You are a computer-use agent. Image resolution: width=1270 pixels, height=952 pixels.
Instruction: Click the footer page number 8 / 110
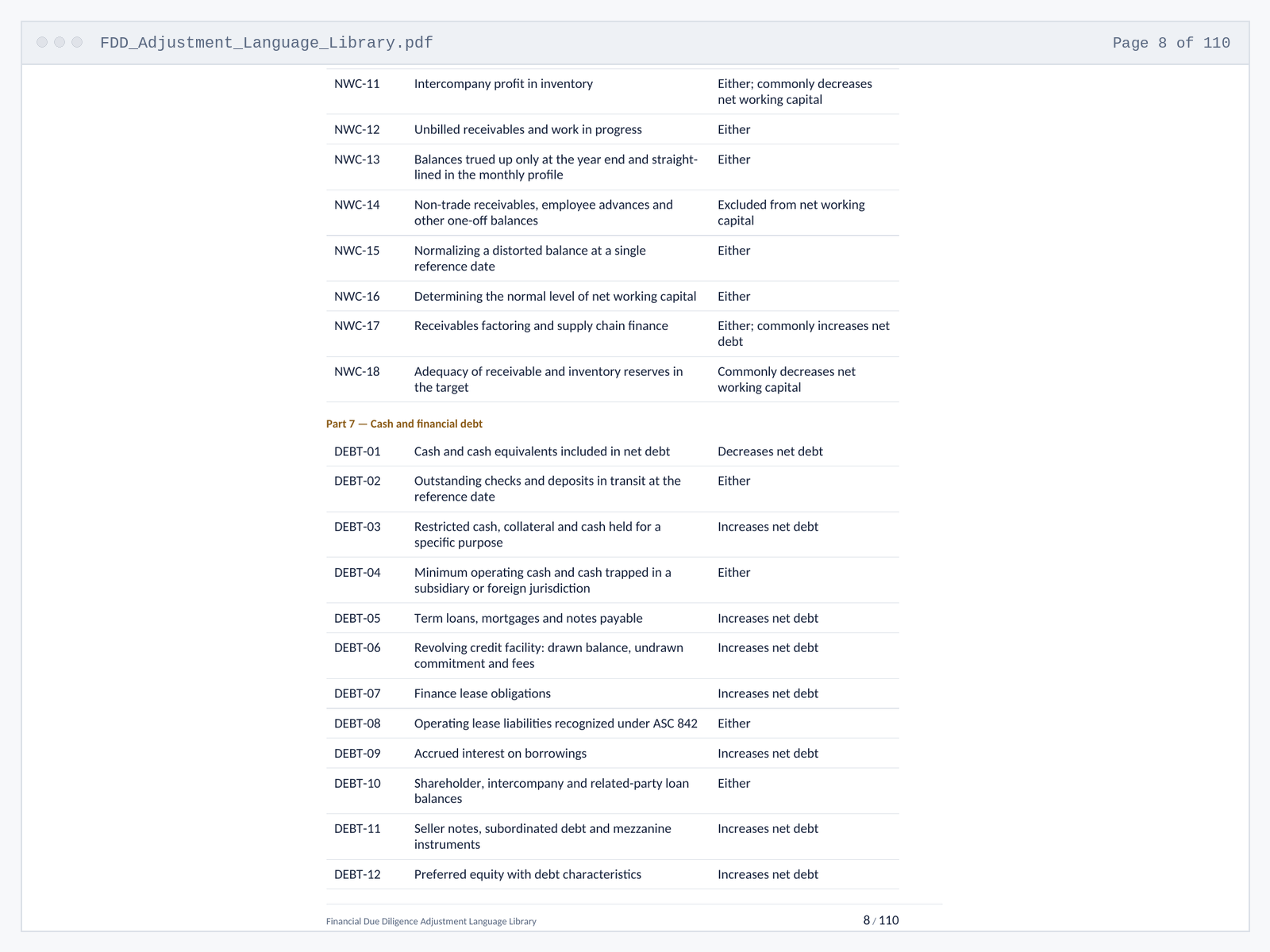(x=881, y=920)
